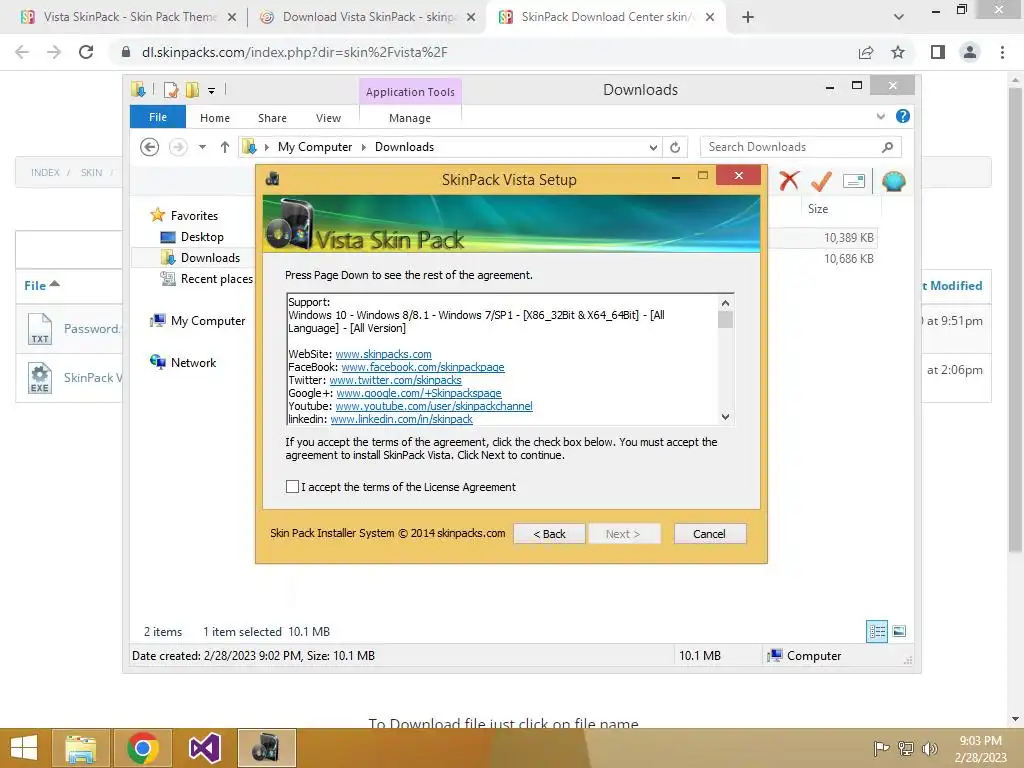Select Favorites in navigation pane
This screenshot has height=768, width=1024.
pyautogui.click(x=194, y=216)
